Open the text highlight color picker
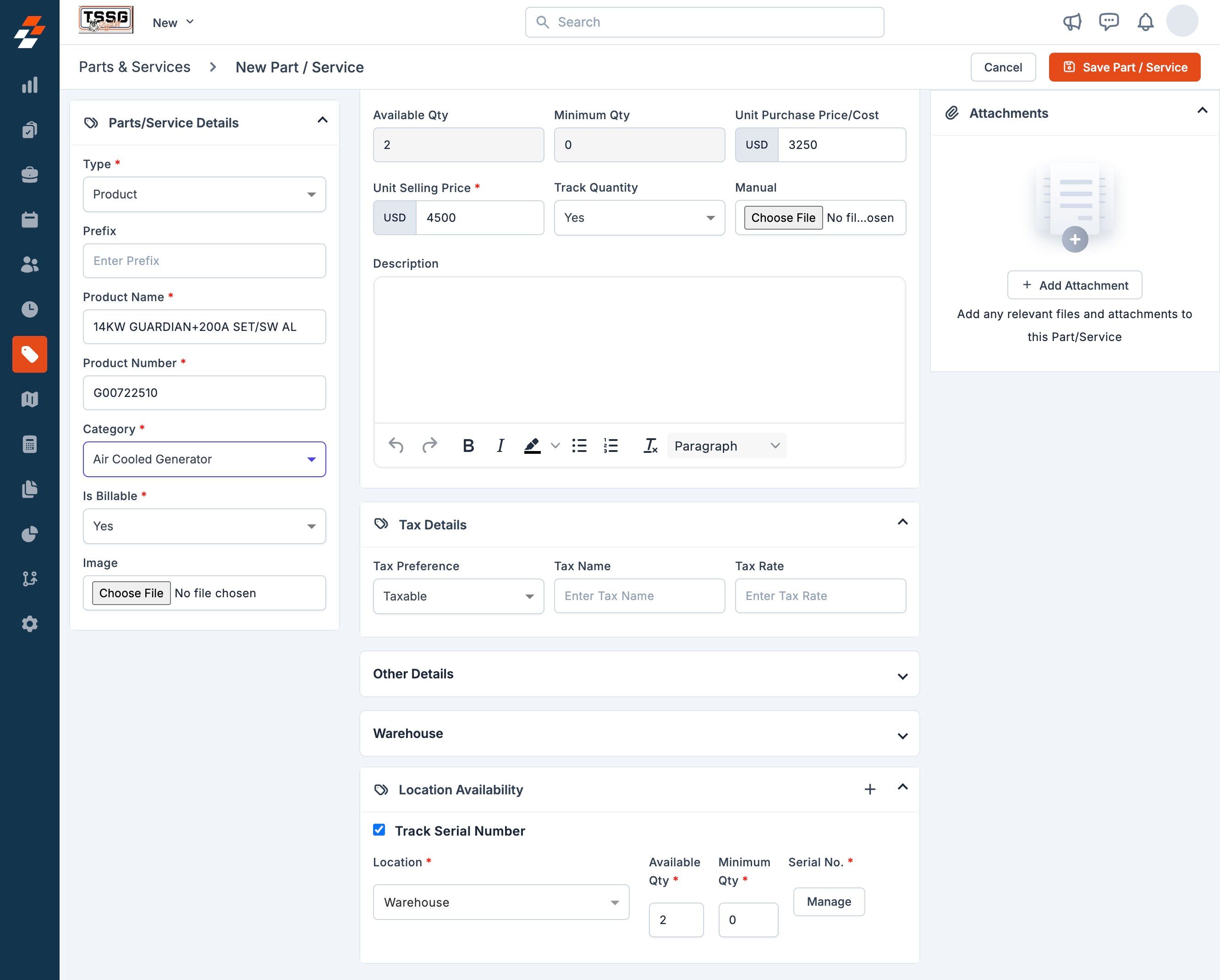The height and width of the screenshot is (980, 1220). [555, 446]
